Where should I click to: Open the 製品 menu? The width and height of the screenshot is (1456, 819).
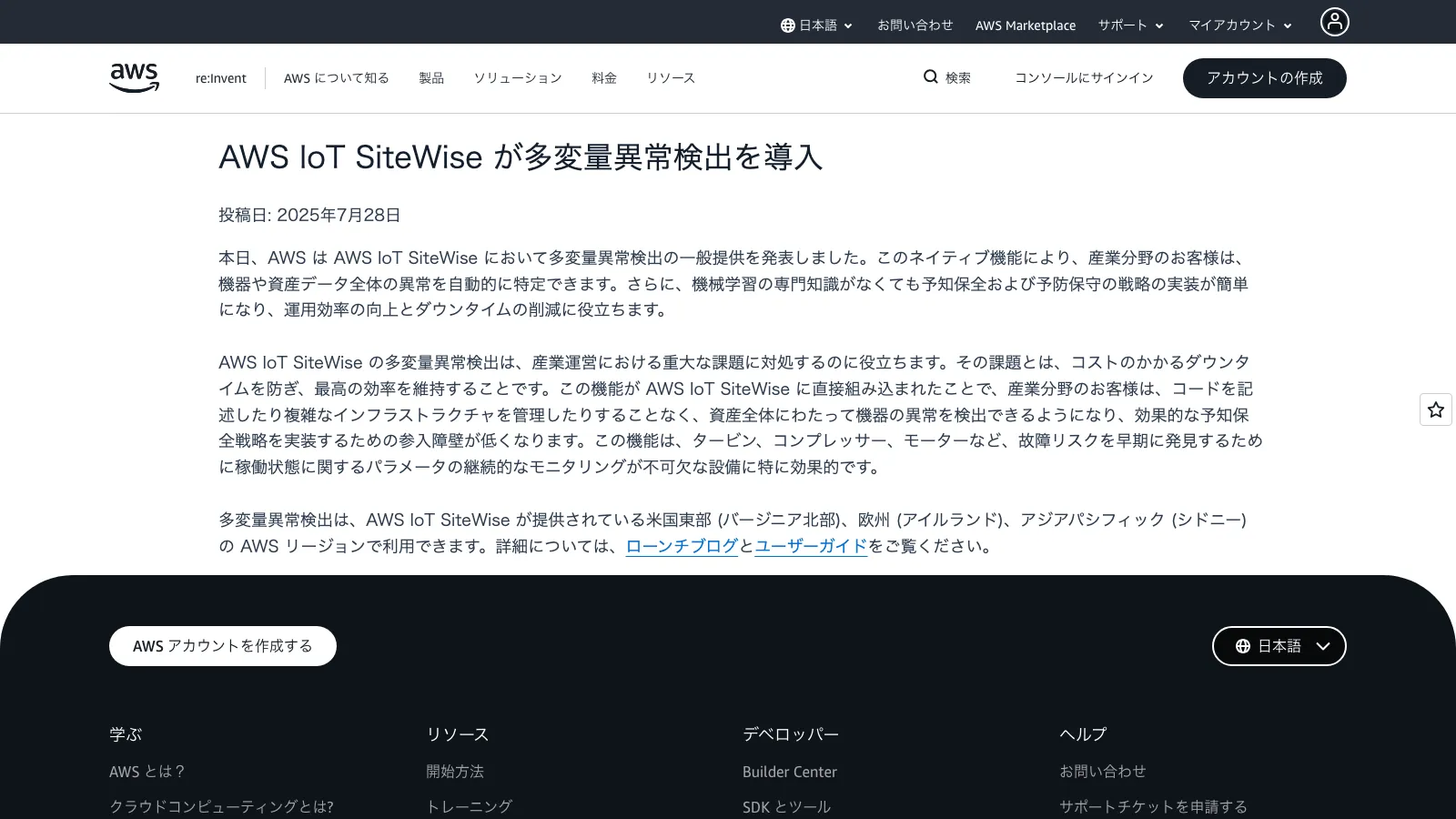click(x=431, y=78)
